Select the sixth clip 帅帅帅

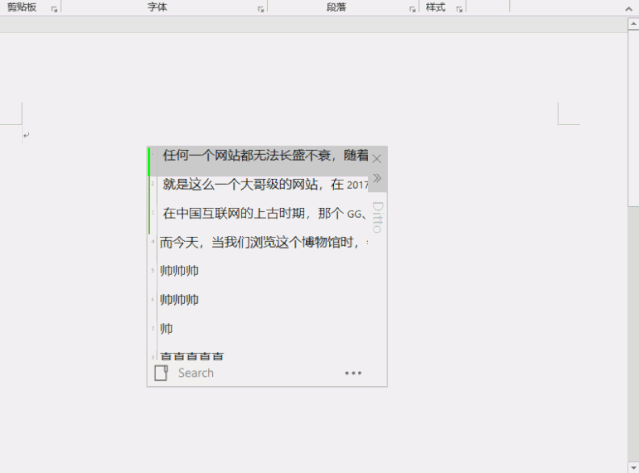[259, 300]
